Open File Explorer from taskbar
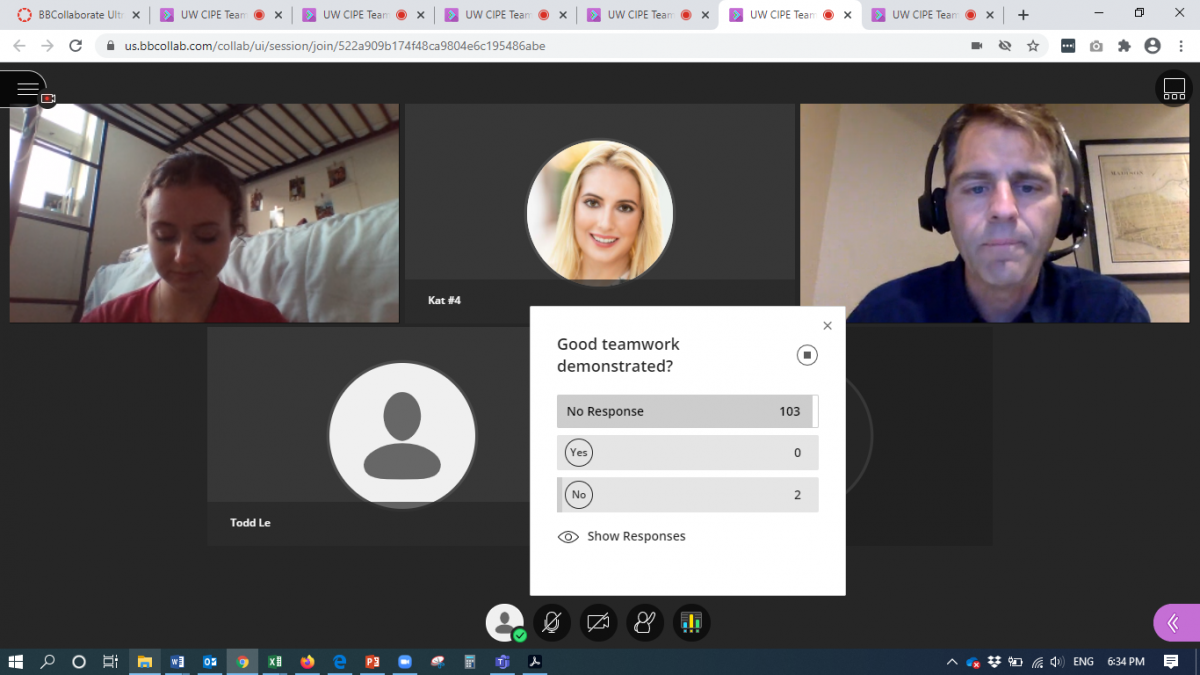This screenshot has height=675, width=1200. tap(144, 662)
